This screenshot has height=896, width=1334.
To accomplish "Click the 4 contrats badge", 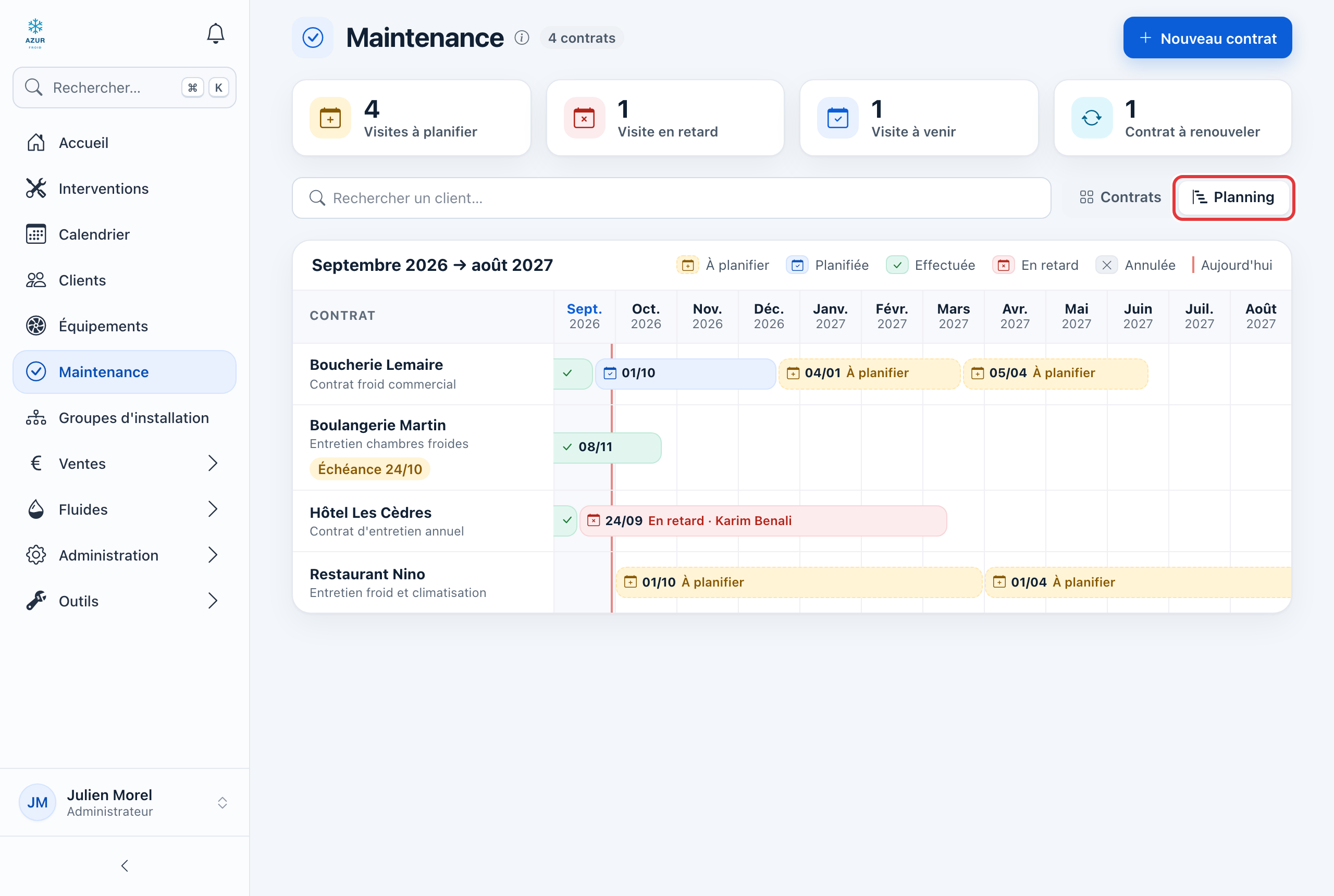I will pyautogui.click(x=581, y=38).
